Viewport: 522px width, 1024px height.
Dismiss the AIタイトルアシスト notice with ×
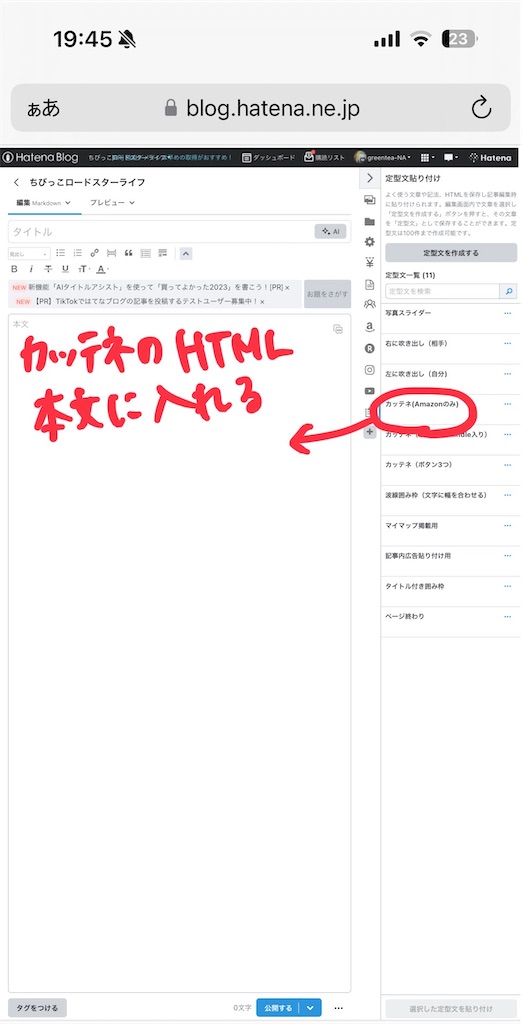tap(287, 287)
